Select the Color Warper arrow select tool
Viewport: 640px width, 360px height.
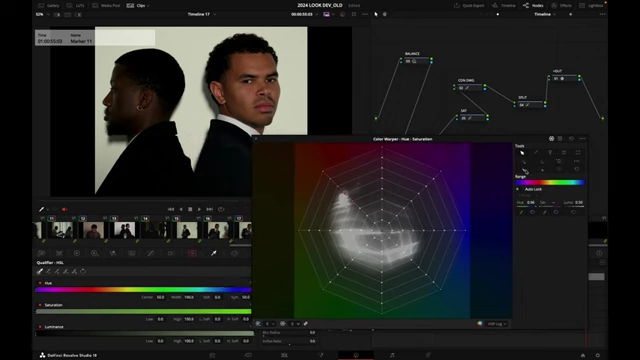point(522,153)
